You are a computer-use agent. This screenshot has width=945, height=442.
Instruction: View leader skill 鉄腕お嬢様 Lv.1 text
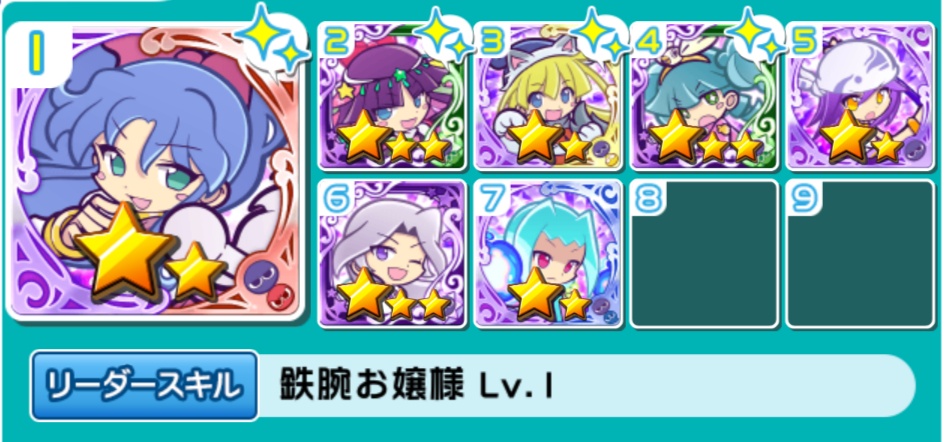(416, 385)
